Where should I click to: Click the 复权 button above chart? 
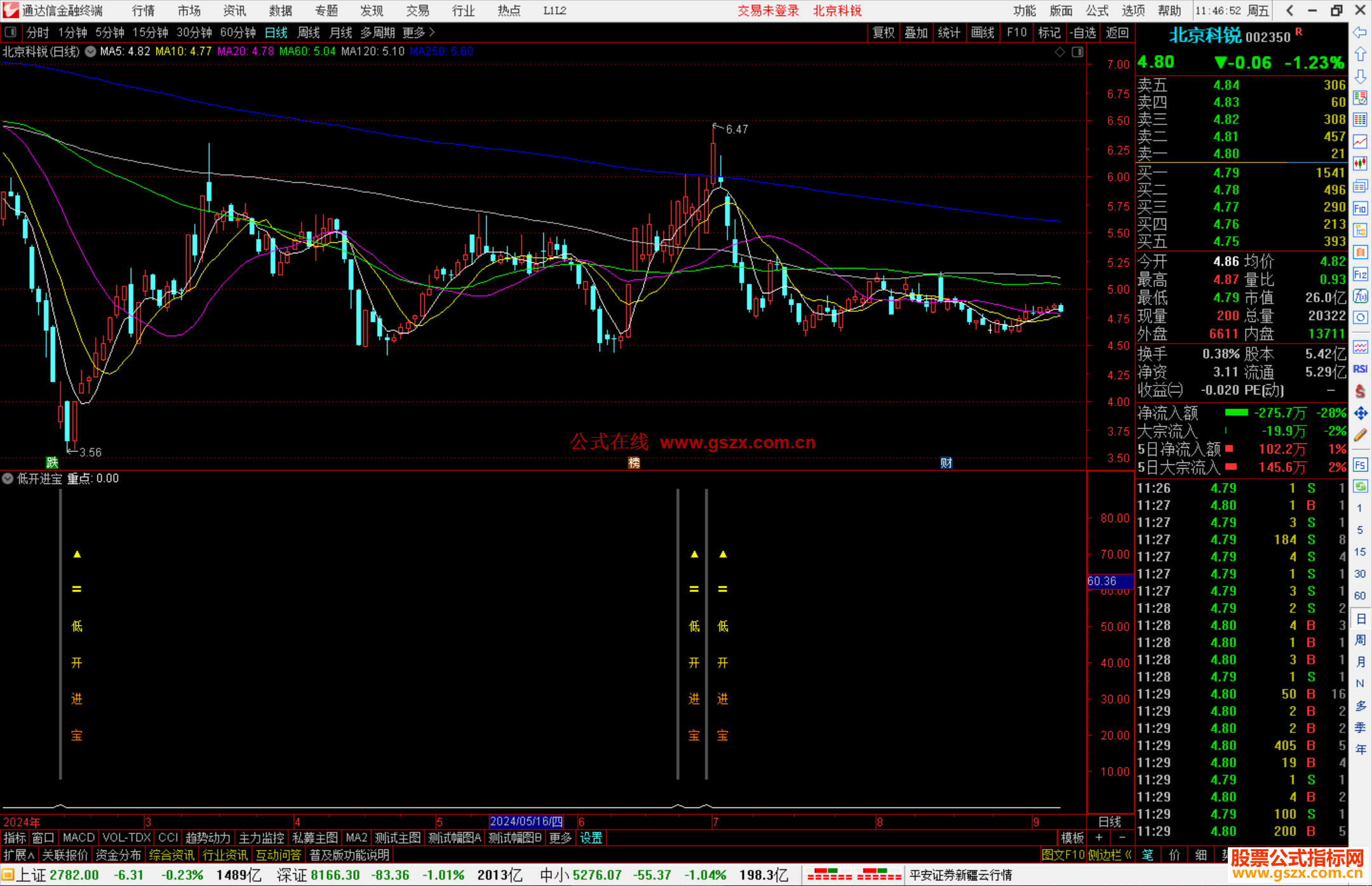[x=883, y=32]
